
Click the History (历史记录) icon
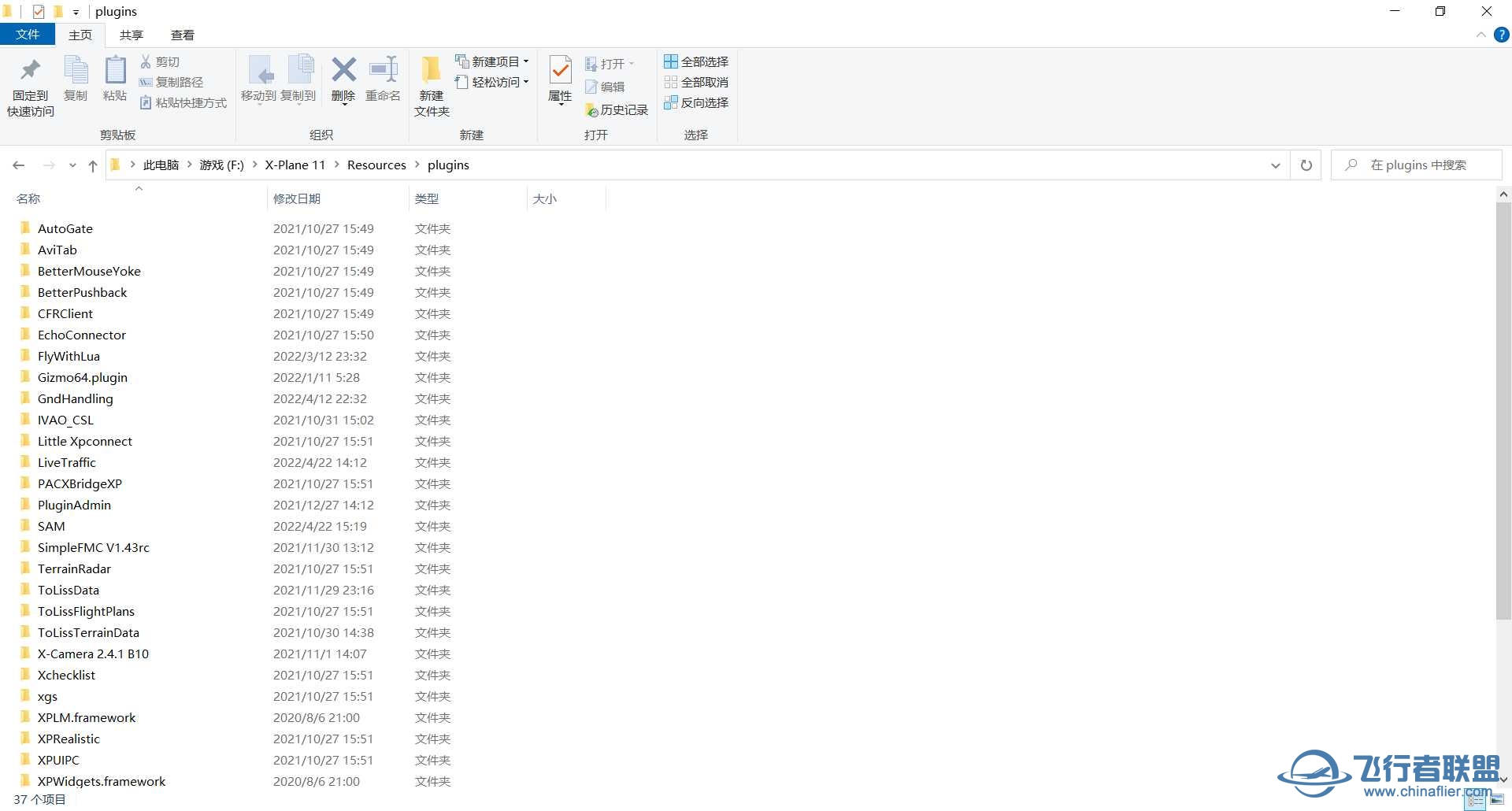tap(592, 110)
